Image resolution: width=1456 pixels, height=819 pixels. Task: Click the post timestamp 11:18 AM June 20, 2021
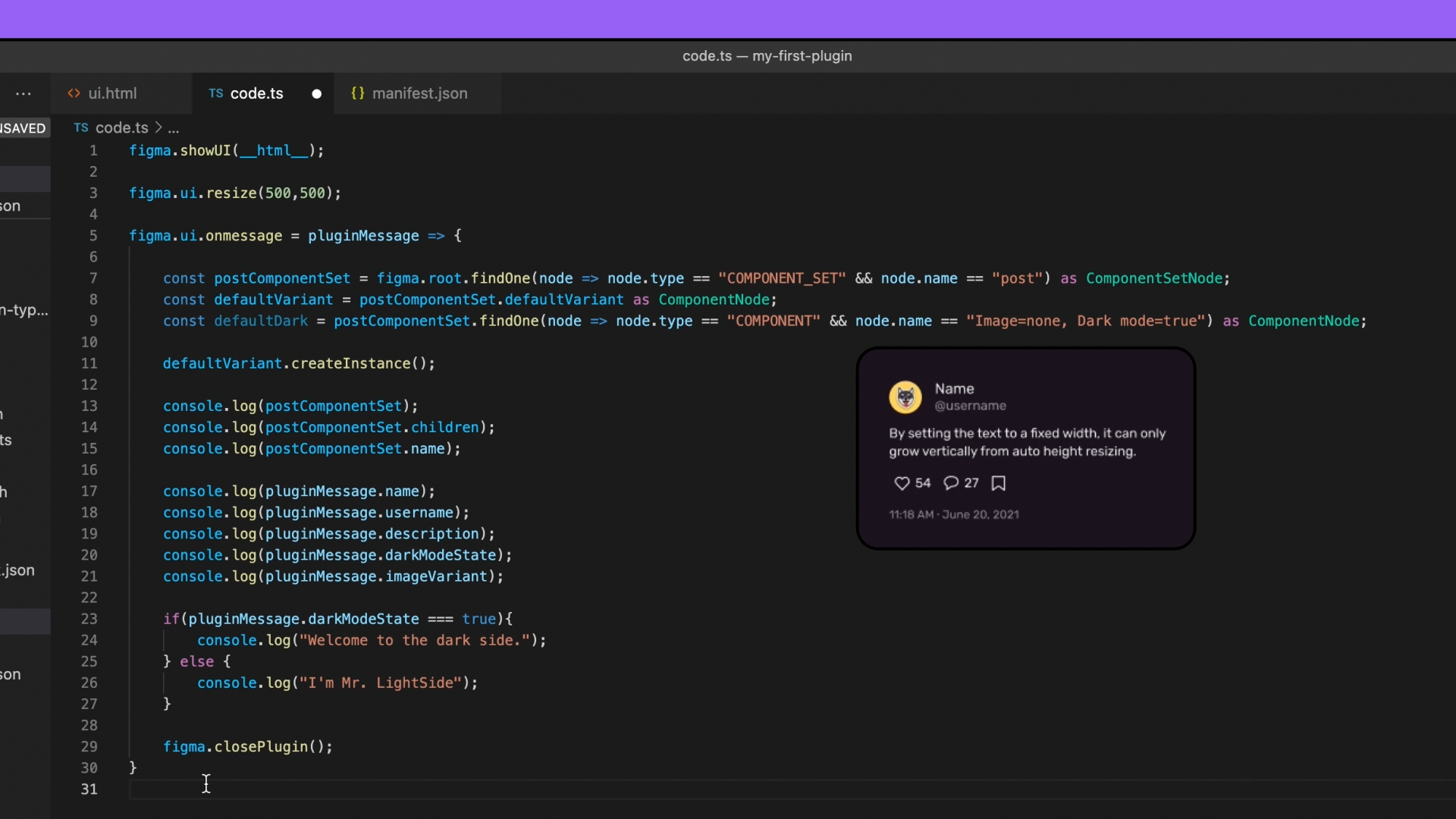pyautogui.click(x=953, y=515)
